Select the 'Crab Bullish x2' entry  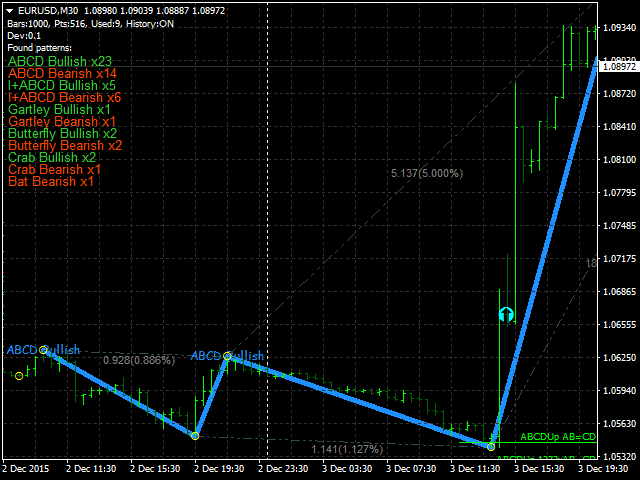[52, 157]
